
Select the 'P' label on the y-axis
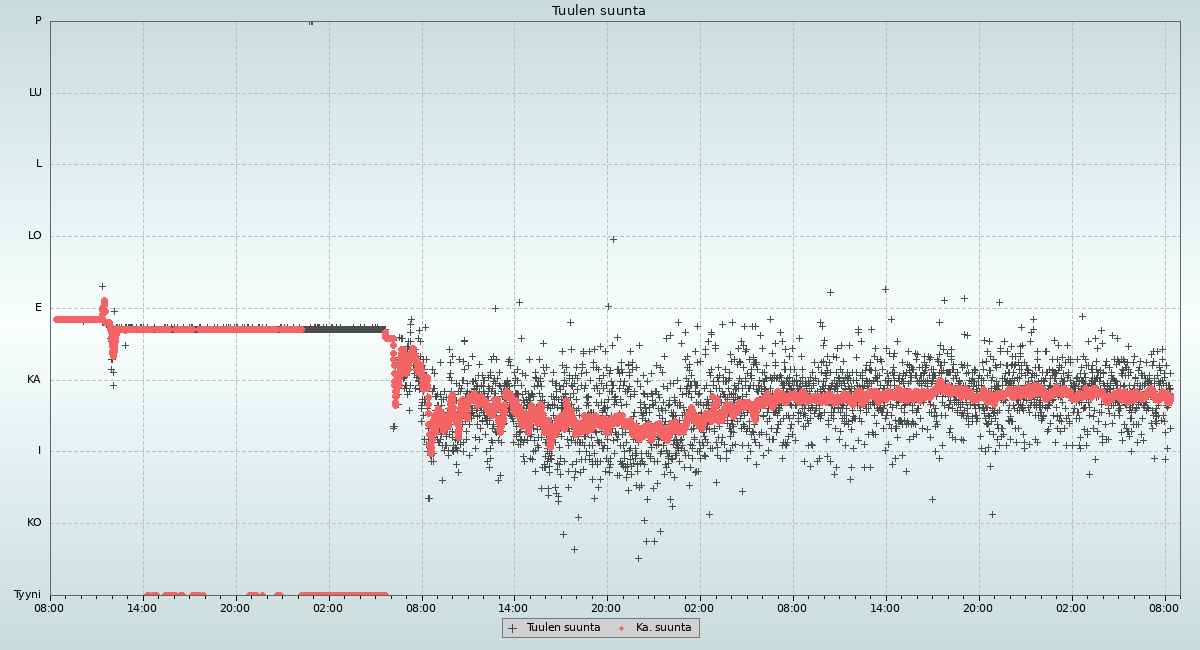click(38, 21)
